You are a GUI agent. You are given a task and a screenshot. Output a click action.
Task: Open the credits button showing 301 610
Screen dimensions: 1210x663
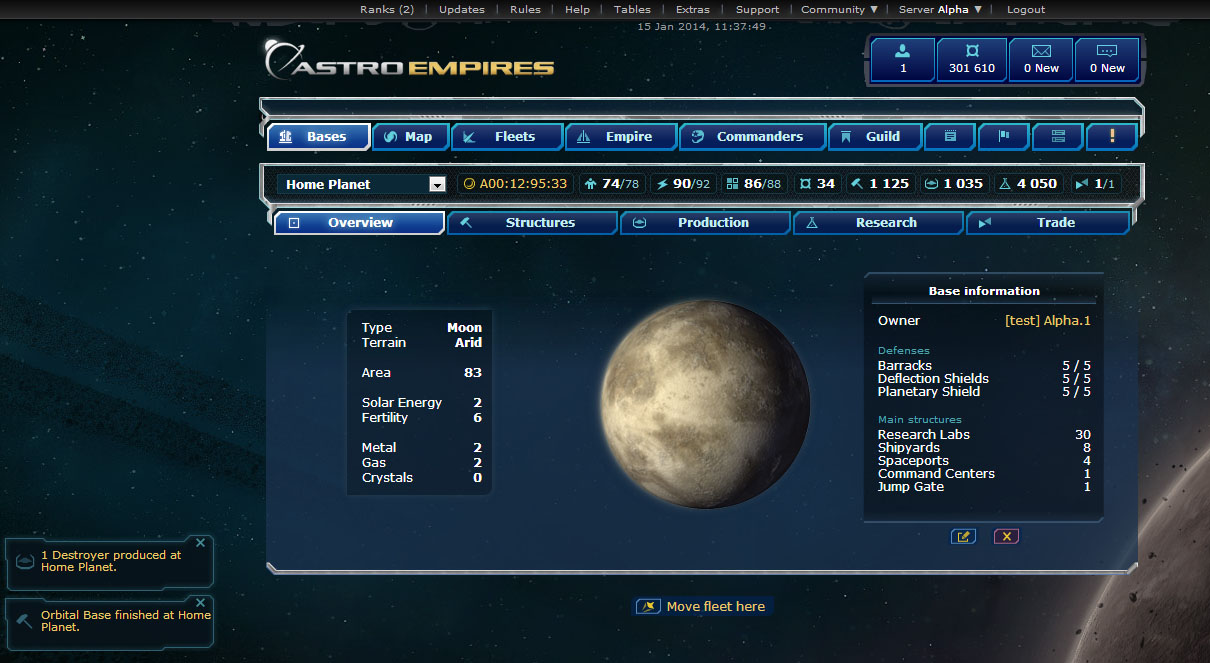pos(972,59)
